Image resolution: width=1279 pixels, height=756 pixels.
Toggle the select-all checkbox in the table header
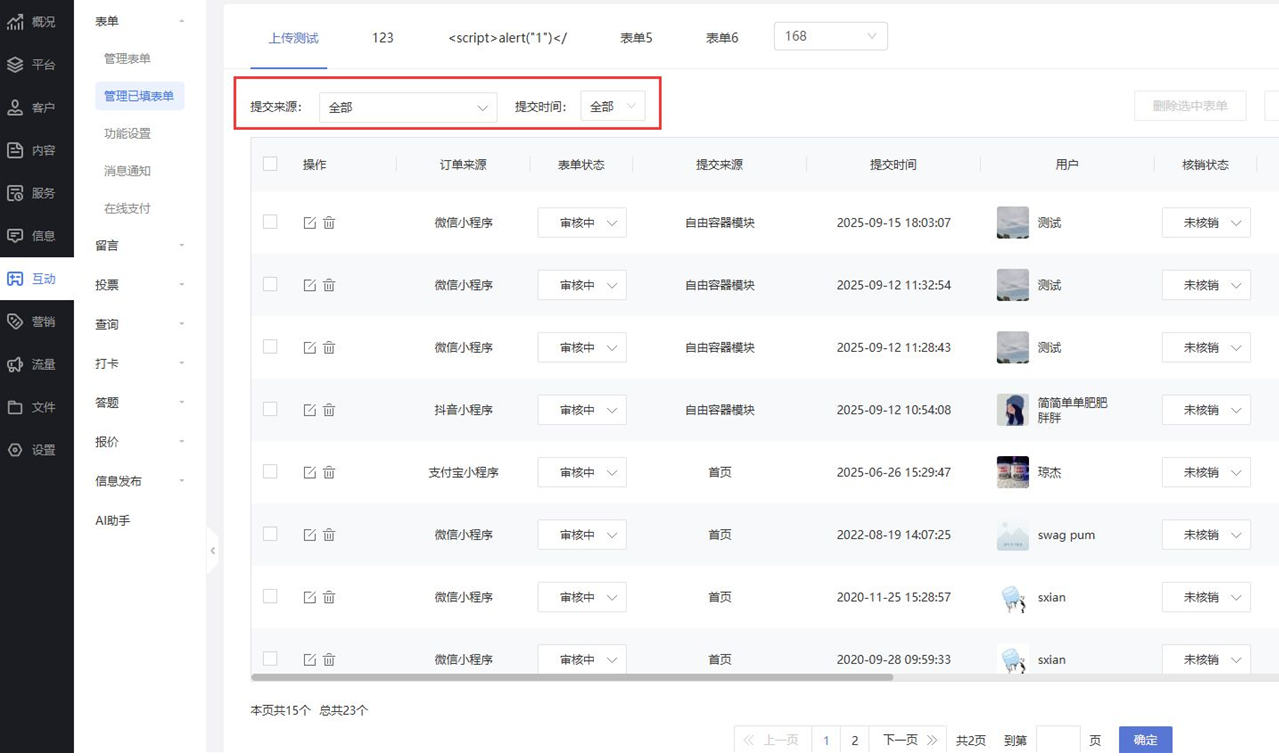click(x=270, y=164)
